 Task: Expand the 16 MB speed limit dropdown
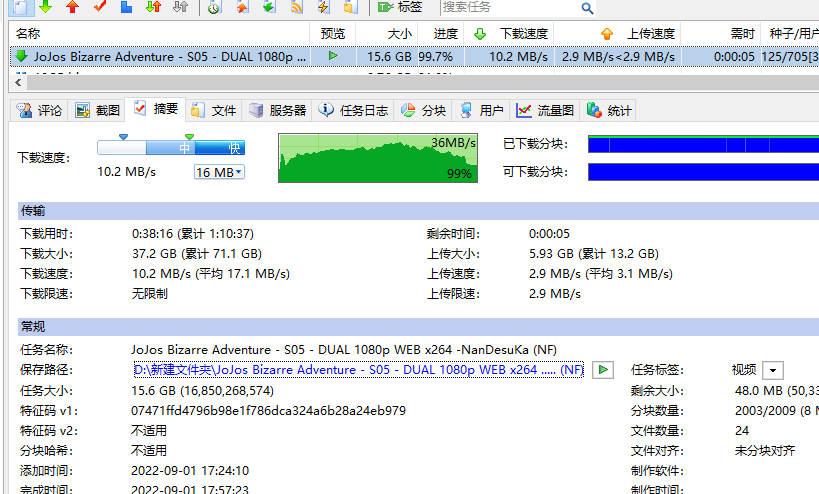click(x=219, y=173)
